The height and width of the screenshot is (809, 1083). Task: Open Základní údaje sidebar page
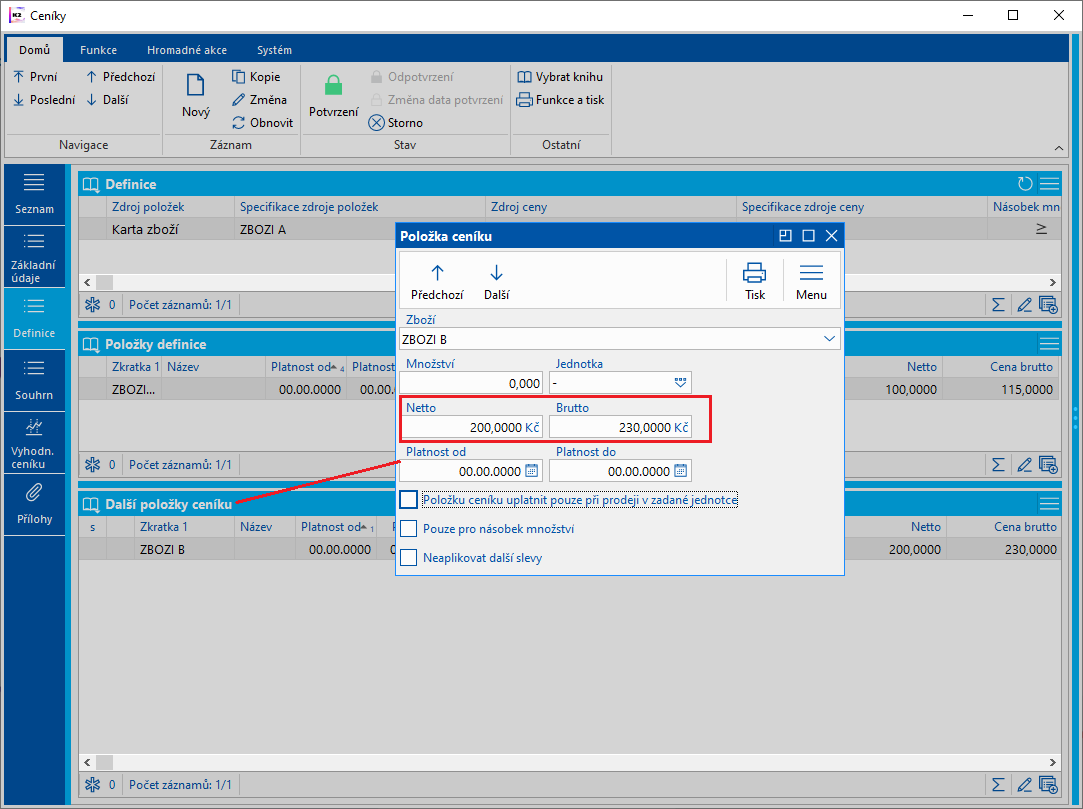point(34,257)
